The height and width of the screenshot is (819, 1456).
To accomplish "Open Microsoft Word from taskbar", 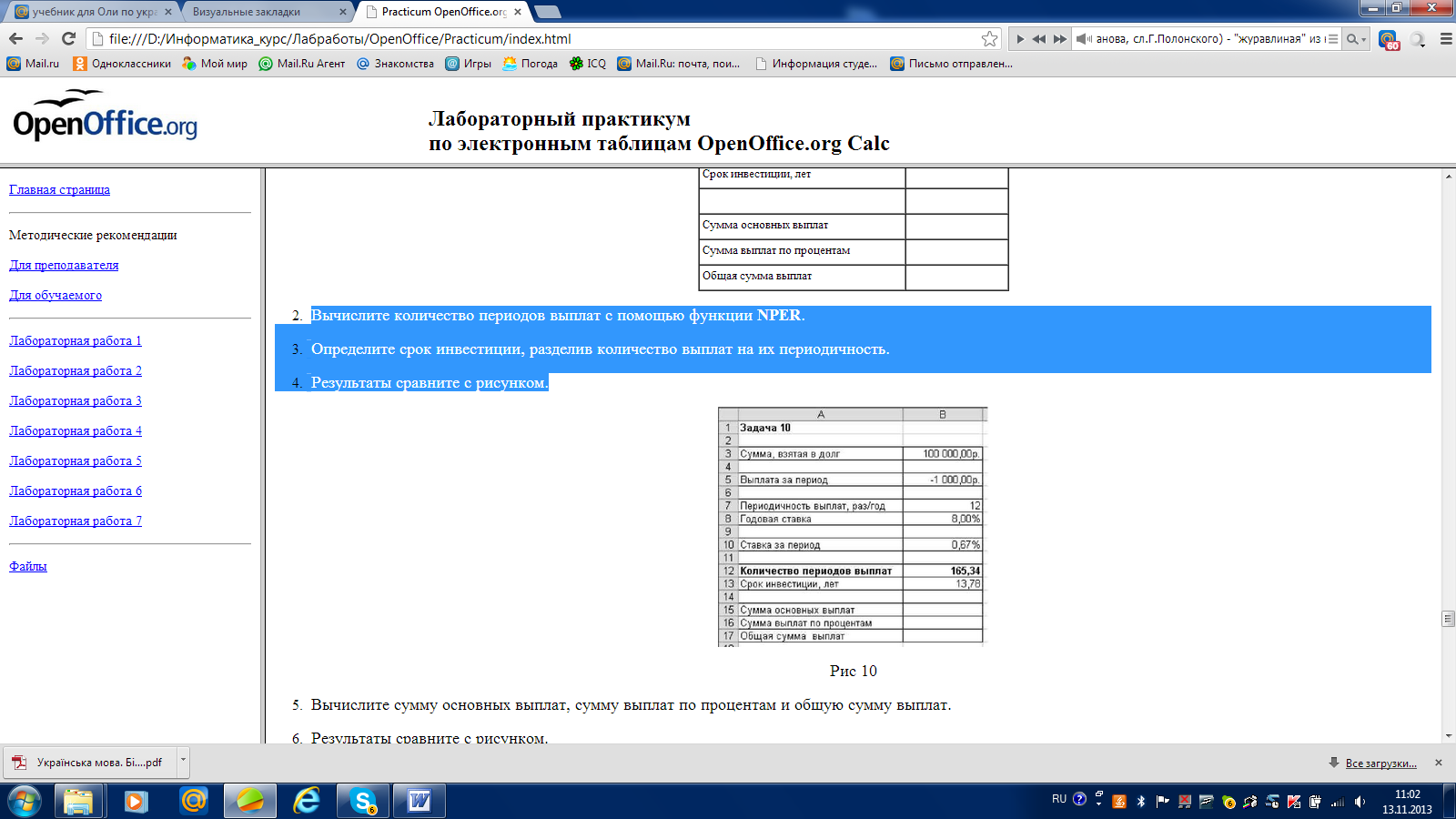I will [420, 801].
